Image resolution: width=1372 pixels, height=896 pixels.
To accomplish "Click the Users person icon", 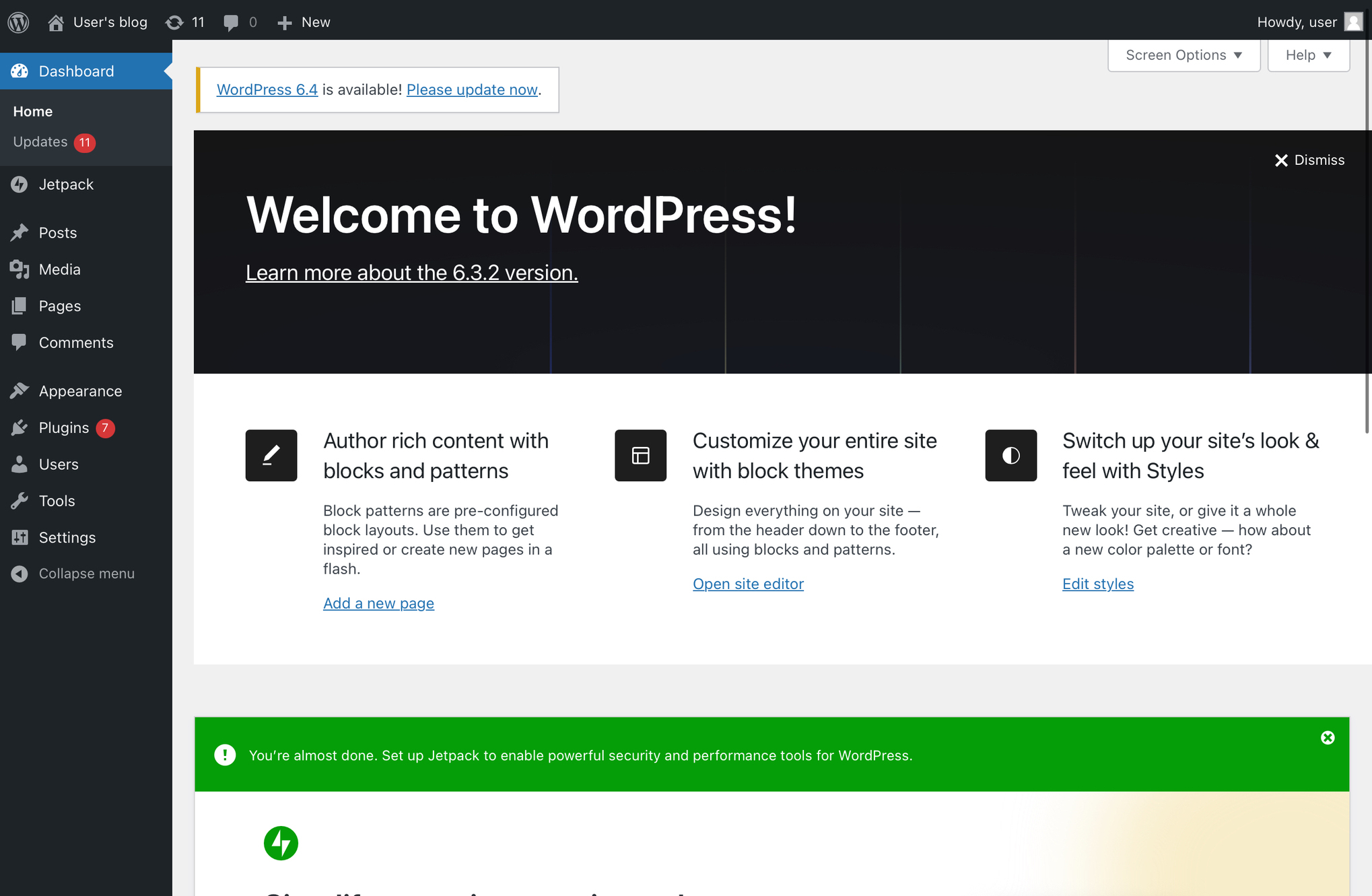I will [x=20, y=464].
